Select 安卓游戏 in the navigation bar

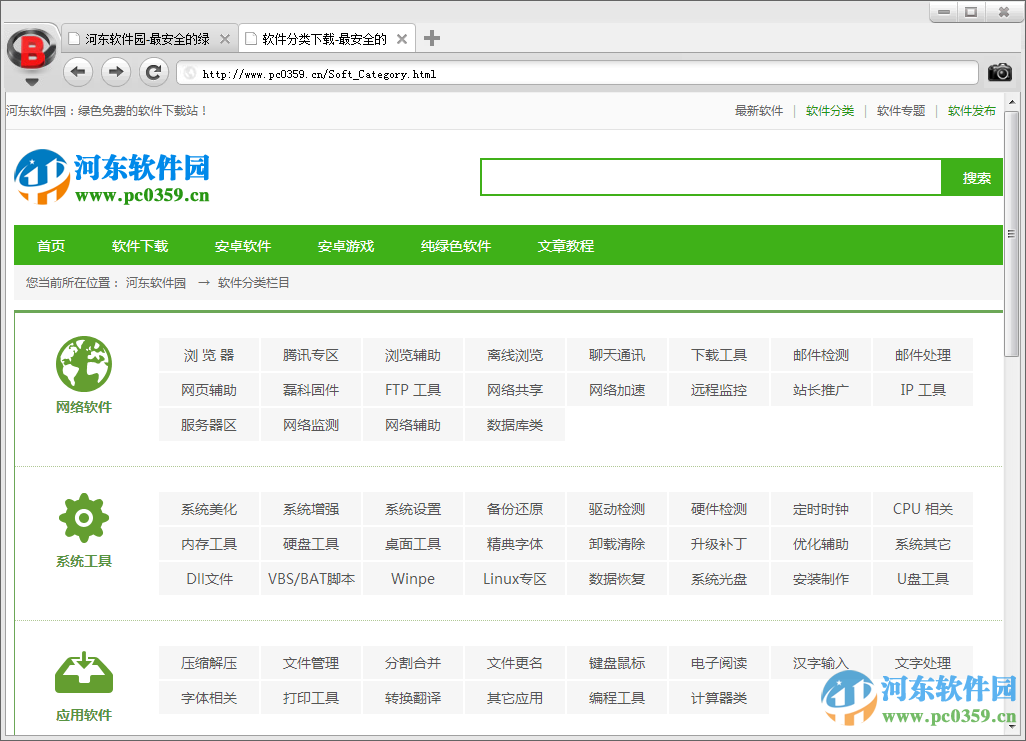(345, 245)
